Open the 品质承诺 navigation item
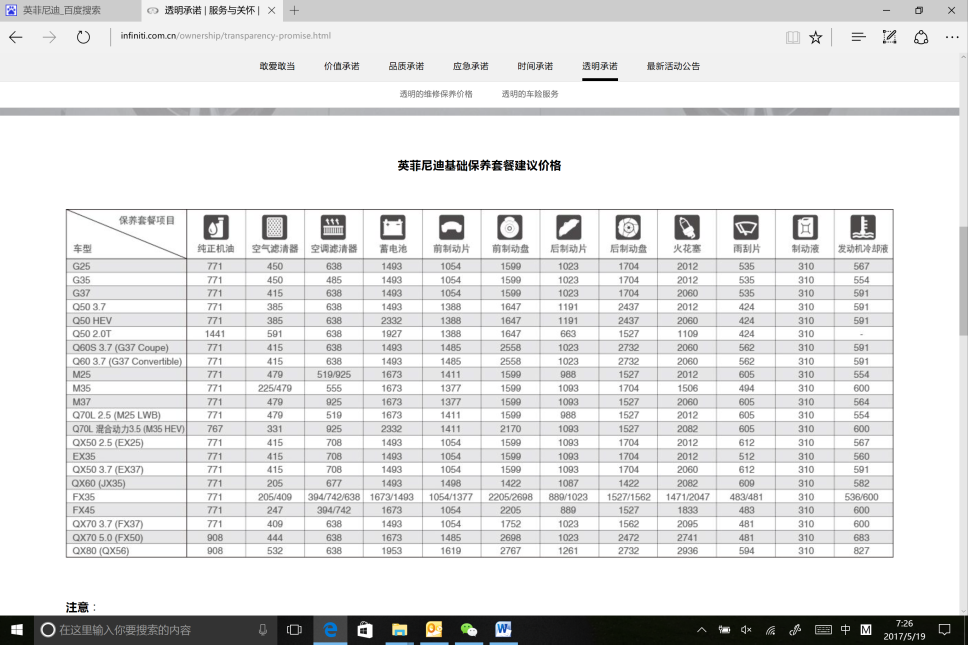Screen dimensions: 968x645 406,66
